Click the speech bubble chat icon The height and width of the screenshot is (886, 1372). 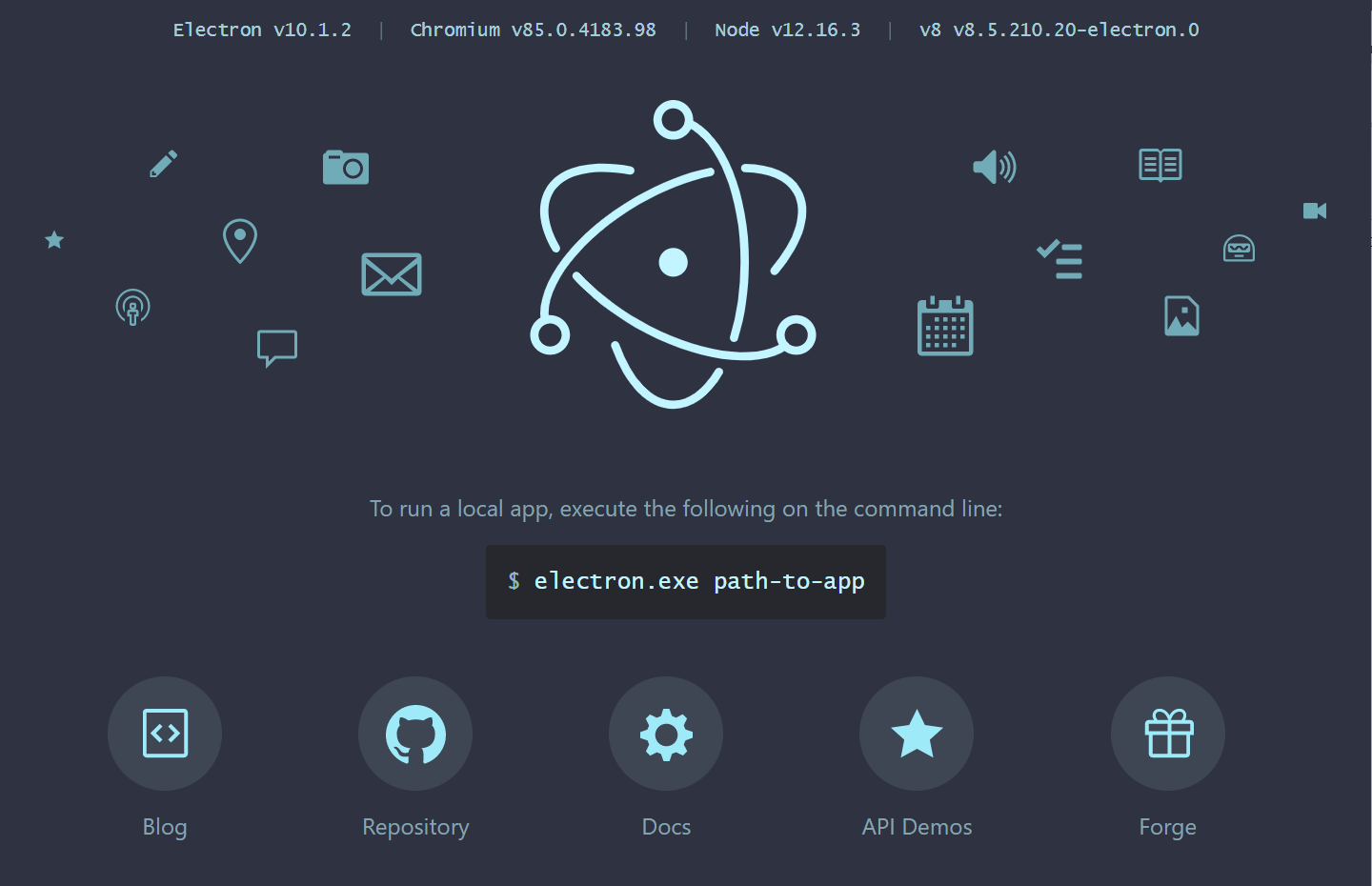click(276, 348)
